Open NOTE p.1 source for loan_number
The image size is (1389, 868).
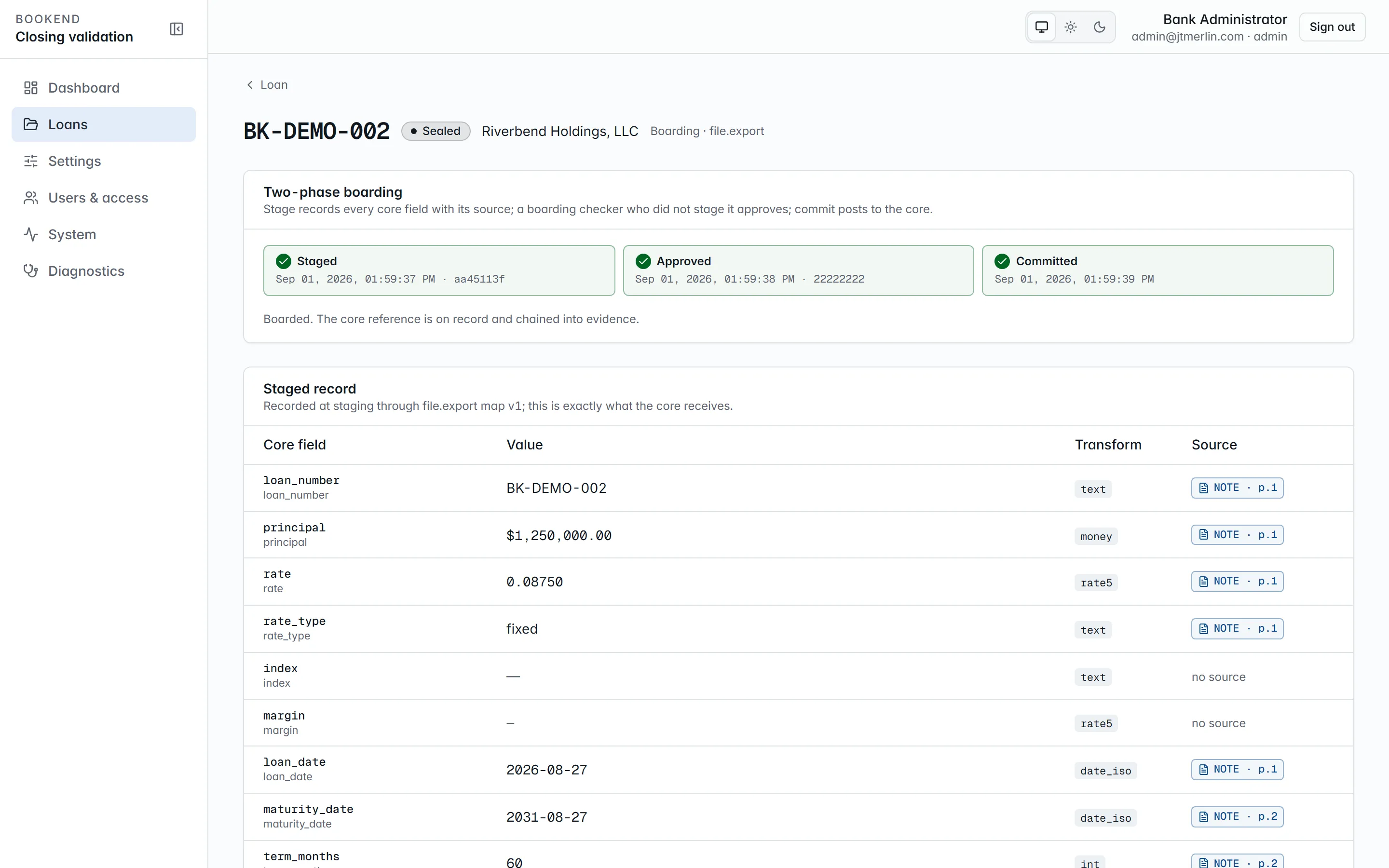(x=1237, y=488)
